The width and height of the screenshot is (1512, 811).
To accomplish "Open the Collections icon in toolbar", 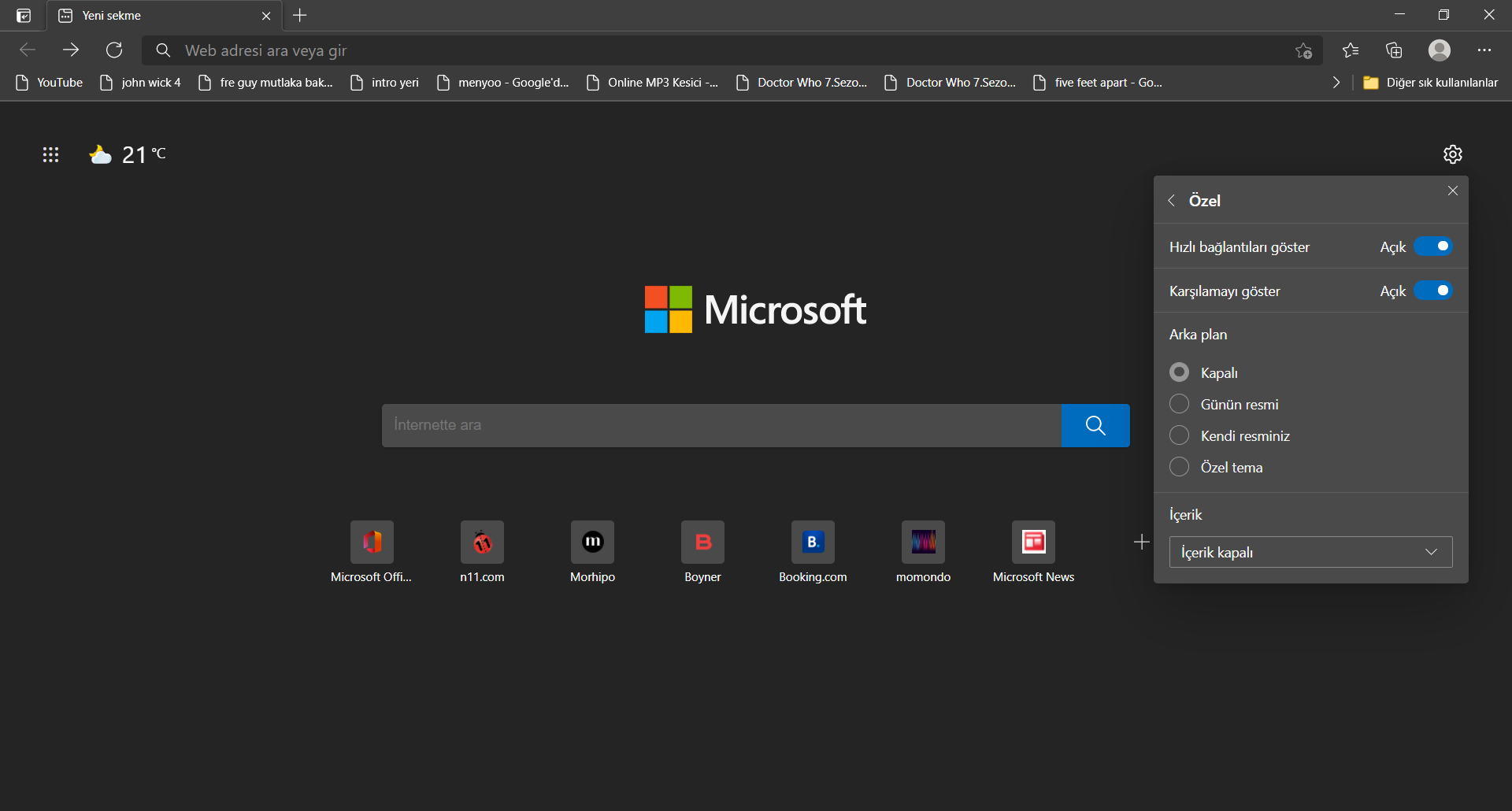I will tap(1394, 50).
